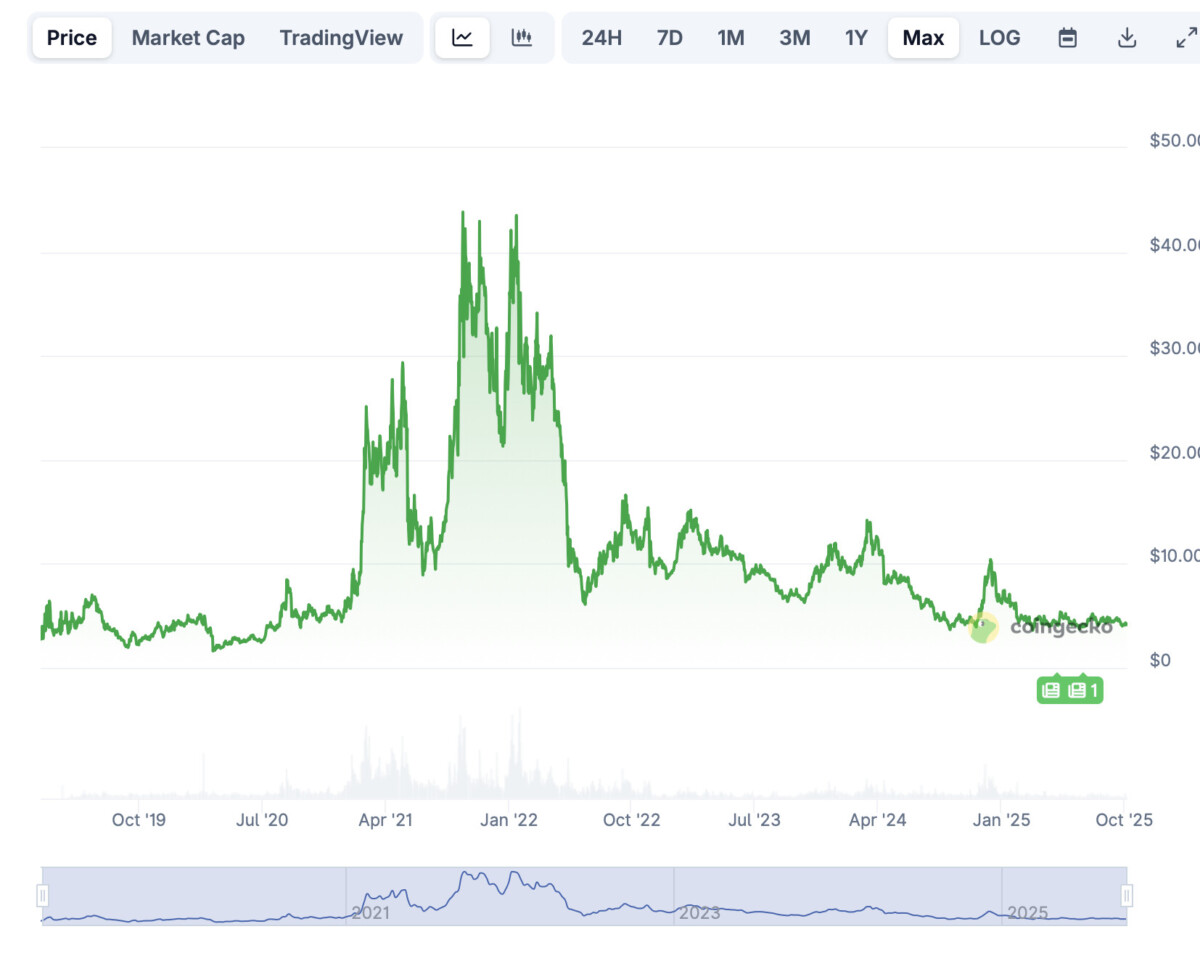Show the 1M price range
The image size is (1200, 961).
point(730,38)
